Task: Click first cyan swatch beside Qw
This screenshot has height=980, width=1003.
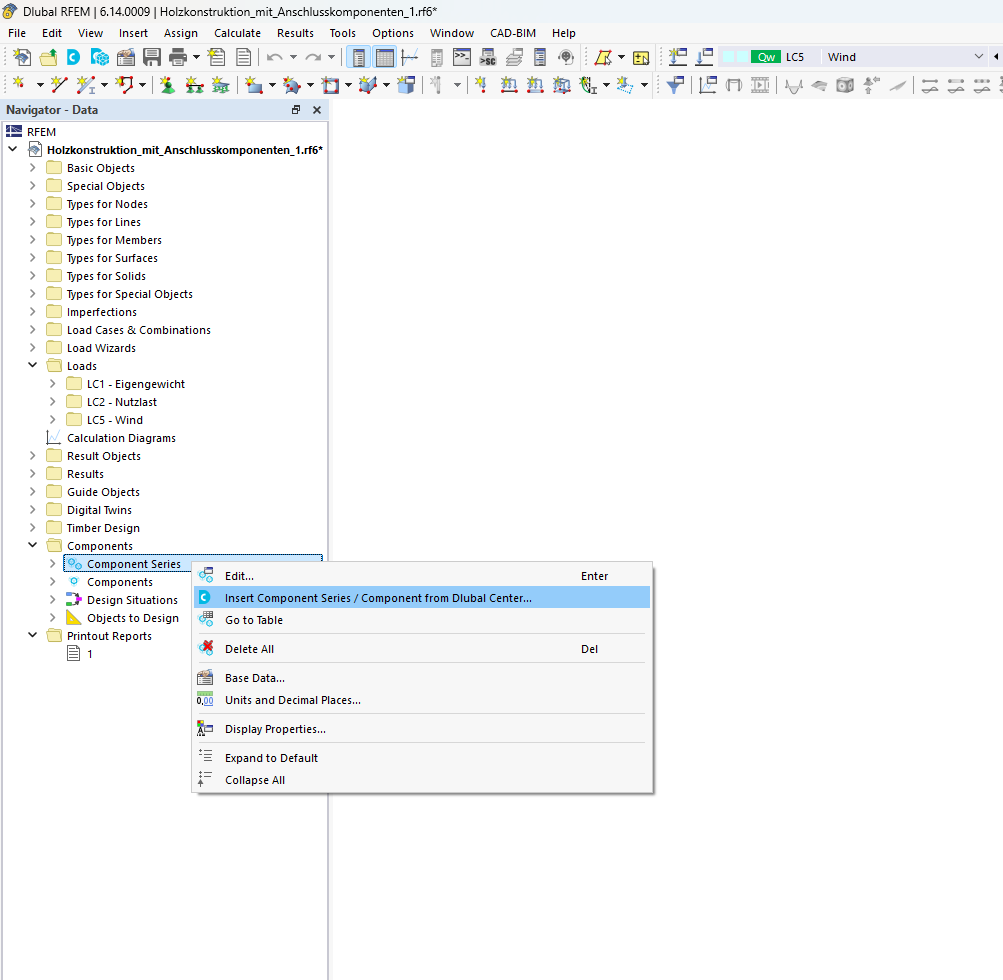Action: tap(728, 57)
